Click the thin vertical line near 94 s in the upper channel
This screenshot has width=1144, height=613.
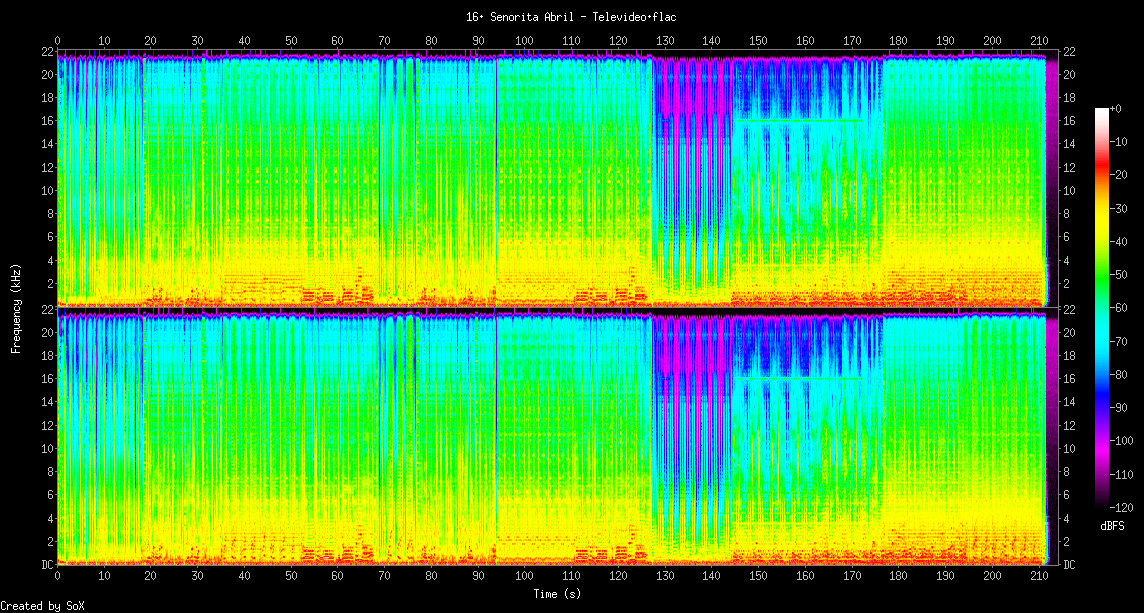(x=496, y=180)
